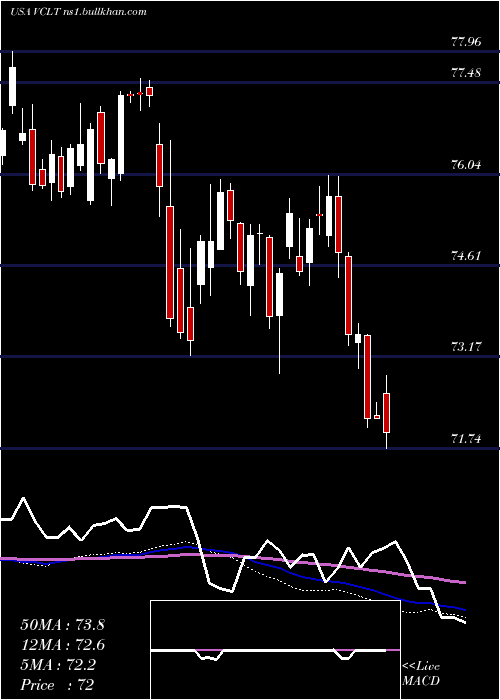
Task: Click the 12MA : 72.6 readout
Action: 62,645
